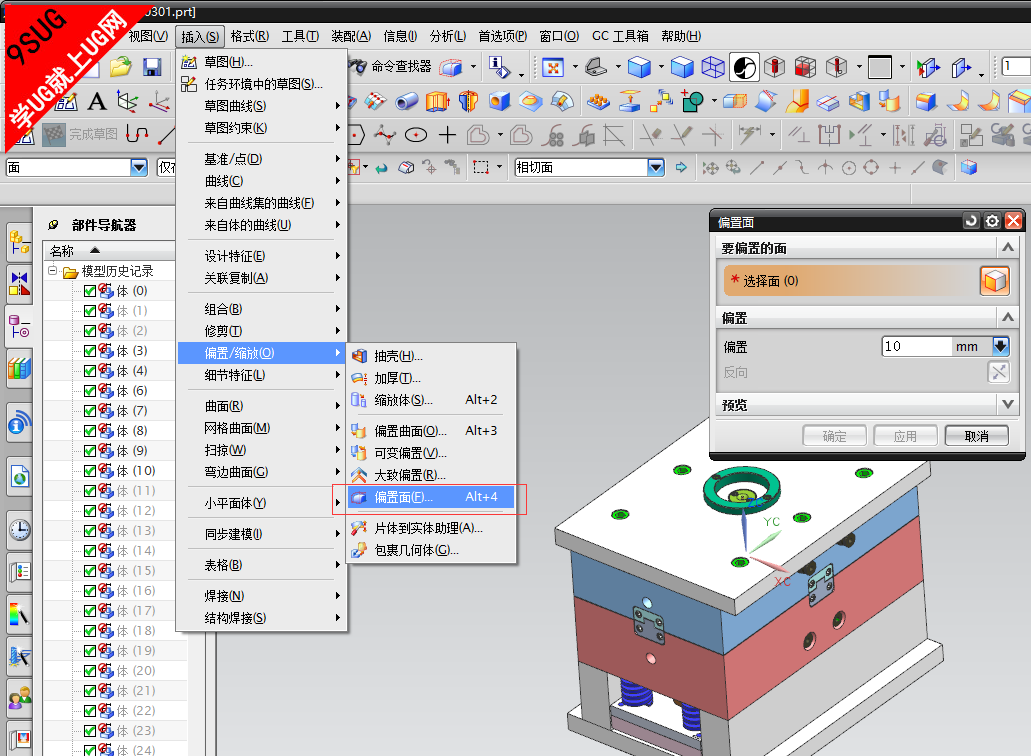
Task: Collapse the 要偏置的面 section
Action: (1007, 247)
